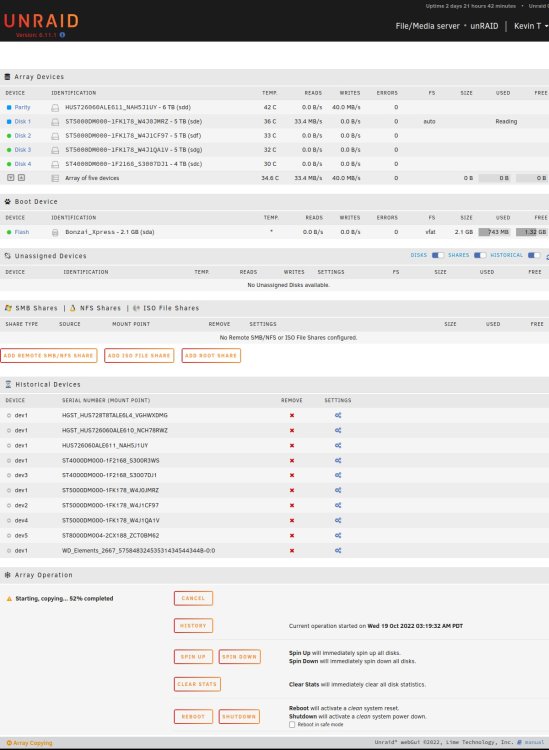Click the Disk 1 blue status square
Screen dimensions: 549x750
[9, 121]
